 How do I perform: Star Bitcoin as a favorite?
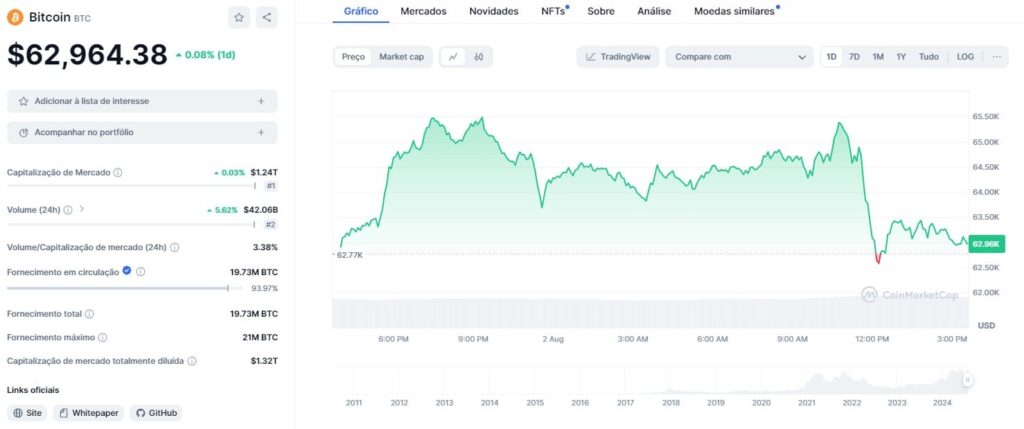[x=239, y=18]
